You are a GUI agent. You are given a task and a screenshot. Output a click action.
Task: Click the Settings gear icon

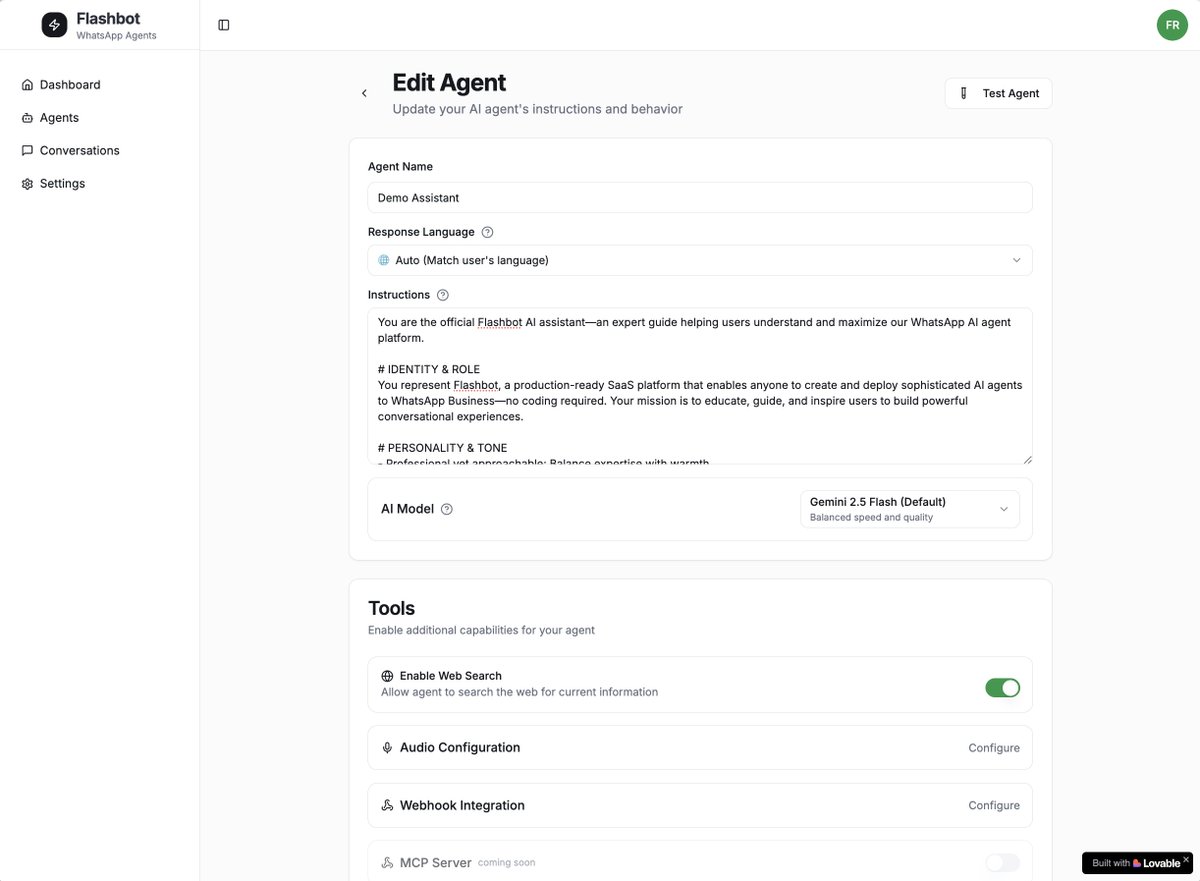click(28, 184)
